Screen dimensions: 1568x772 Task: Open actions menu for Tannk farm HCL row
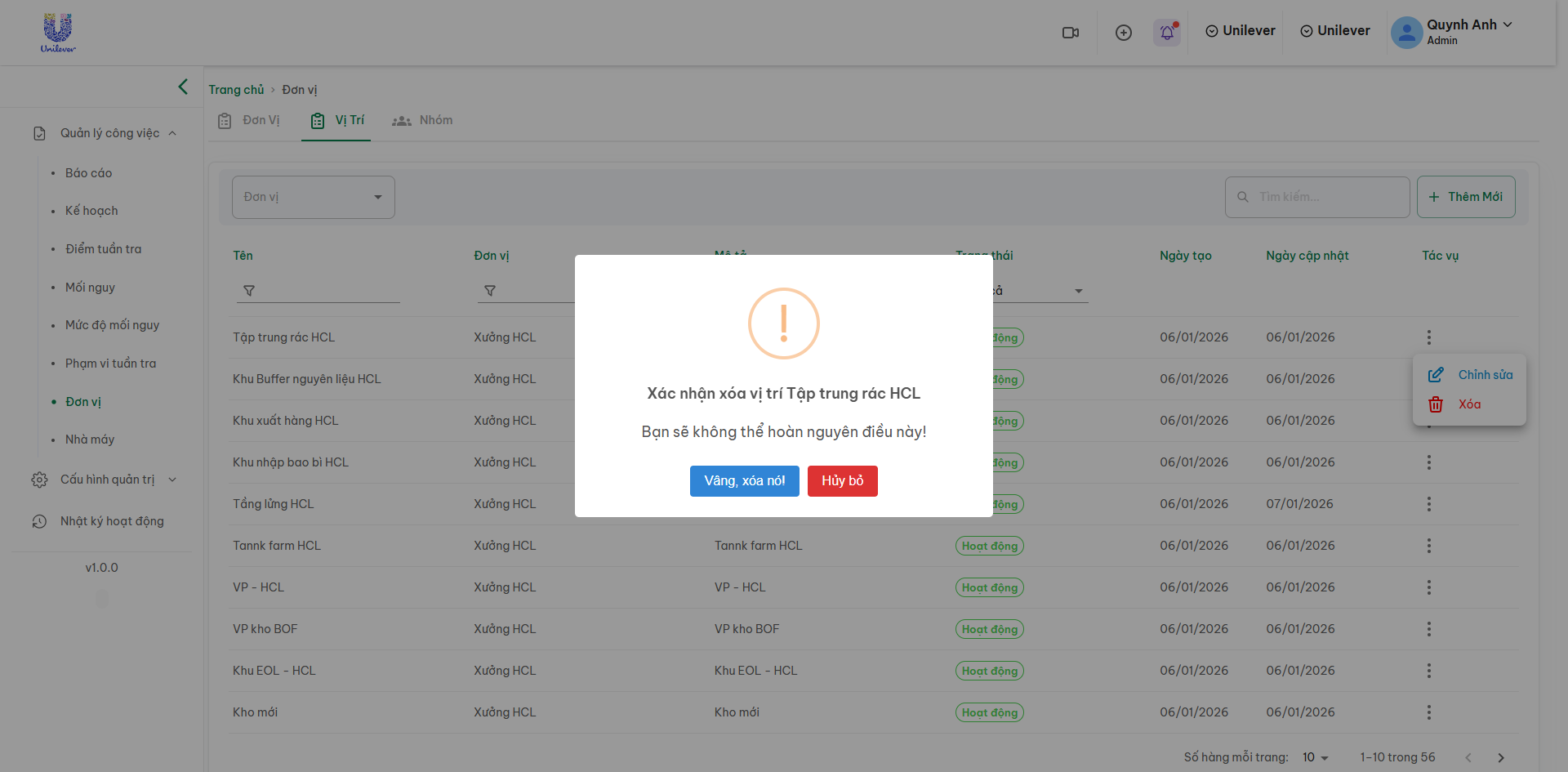1428,546
